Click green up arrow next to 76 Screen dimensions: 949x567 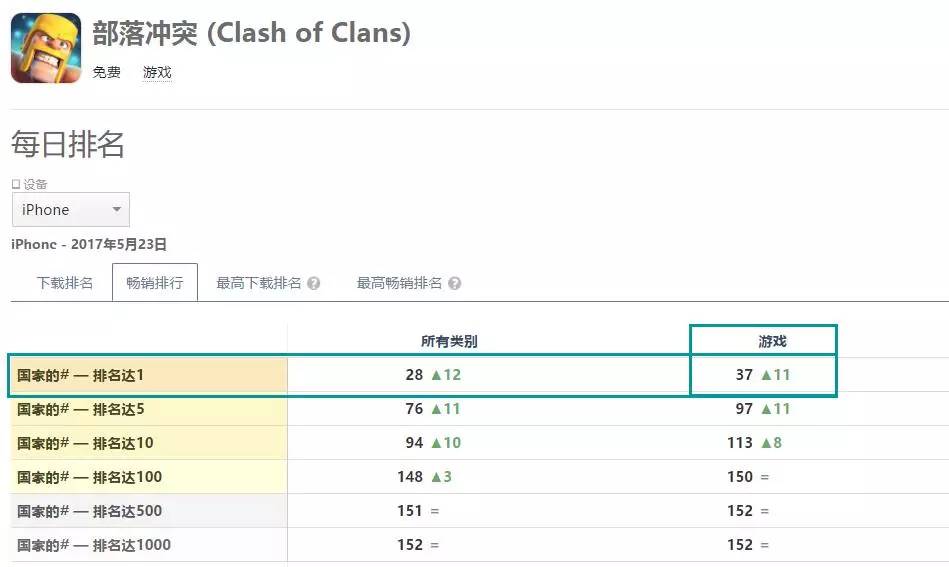[x=436, y=409]
